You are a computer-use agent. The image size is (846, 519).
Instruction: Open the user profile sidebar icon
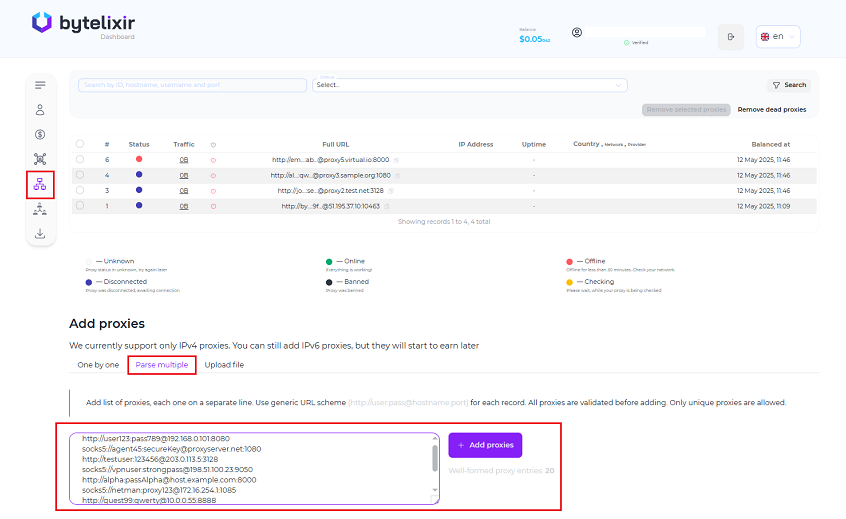[x=40, y=110]
